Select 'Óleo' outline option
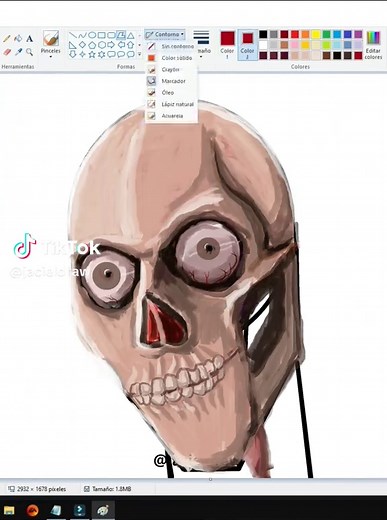Screen dimensions: 387x520 [x=171, y=93]
